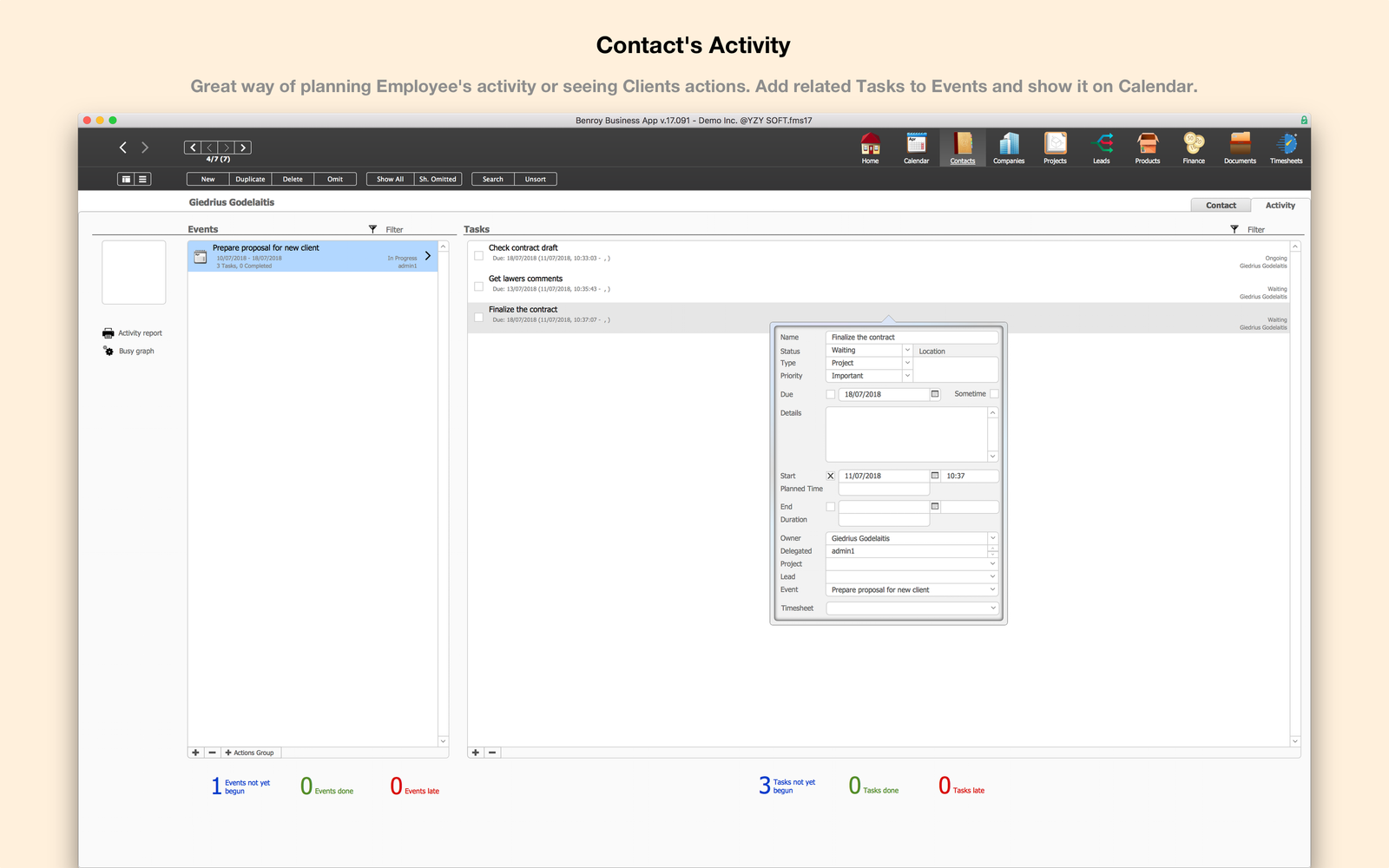The width and height of the screenshot is (1389, 868).
Task: Uncheck the Start date checkbox
Action: 831,476
